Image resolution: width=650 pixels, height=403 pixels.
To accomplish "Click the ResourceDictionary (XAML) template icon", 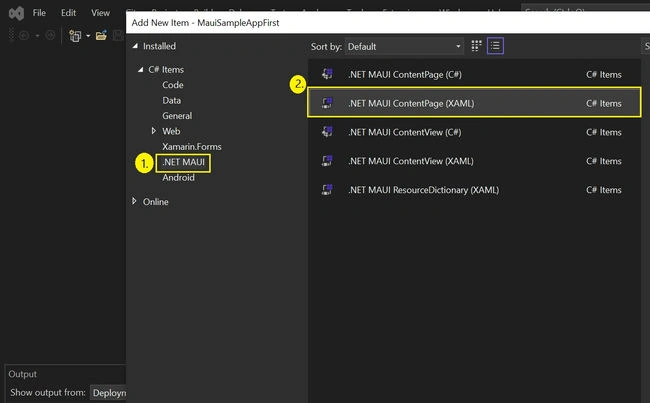I will 327,189.
